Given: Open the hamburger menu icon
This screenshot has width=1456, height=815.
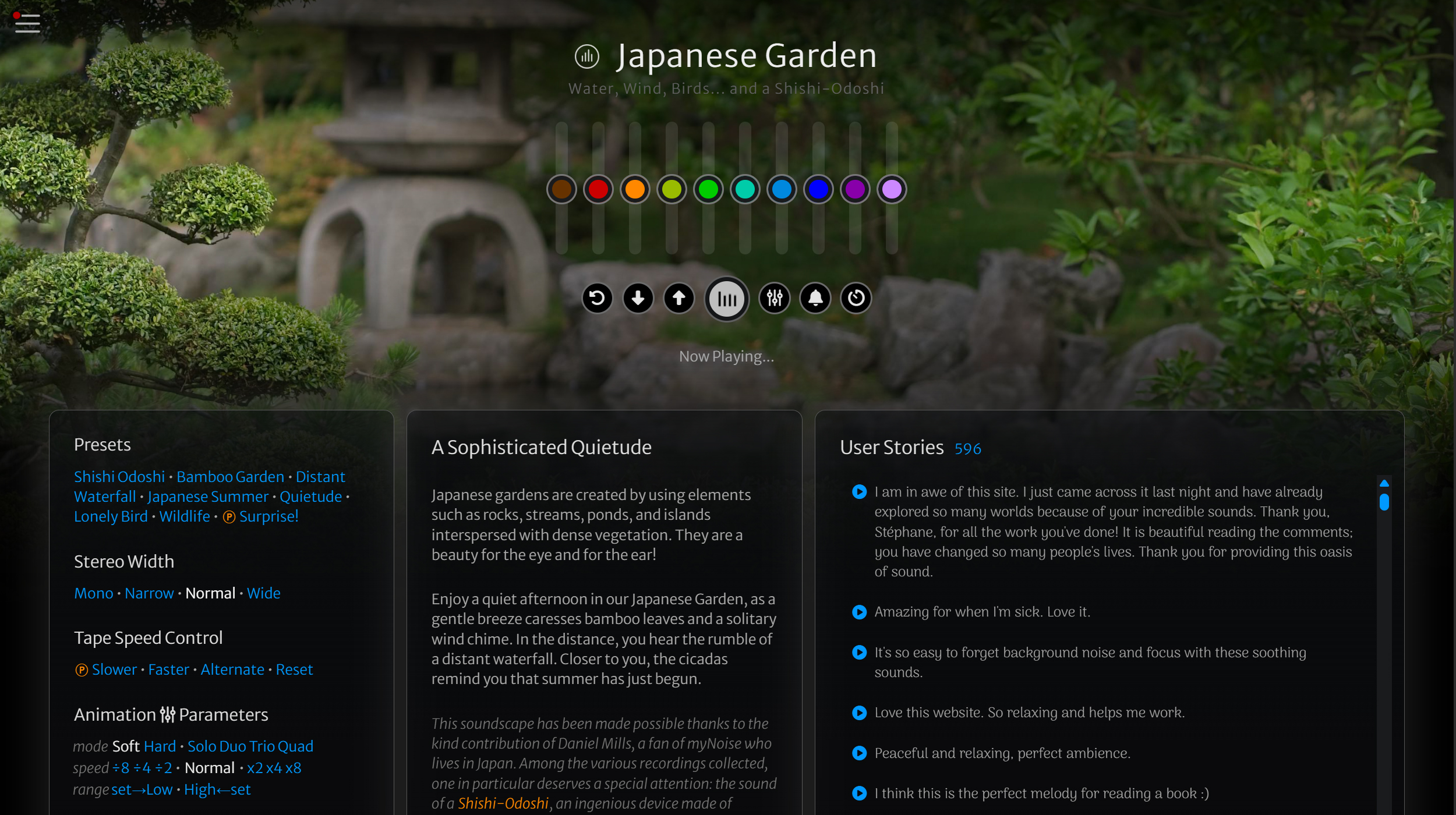Looking at the screenshot, I should tap(27, 23).
